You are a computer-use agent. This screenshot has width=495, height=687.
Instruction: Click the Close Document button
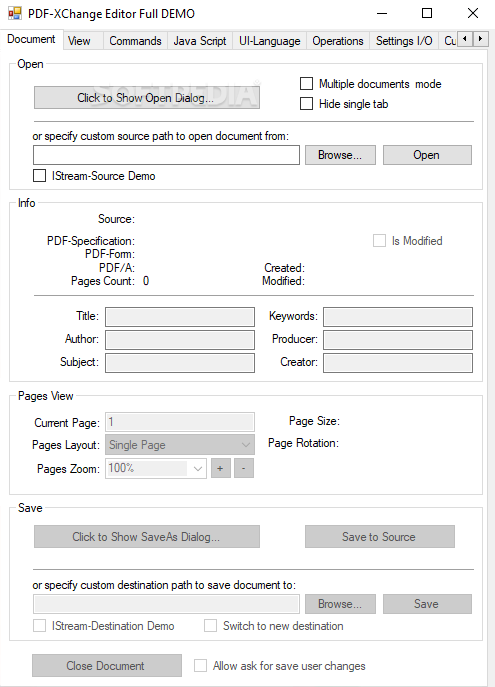tap(107, 666)
